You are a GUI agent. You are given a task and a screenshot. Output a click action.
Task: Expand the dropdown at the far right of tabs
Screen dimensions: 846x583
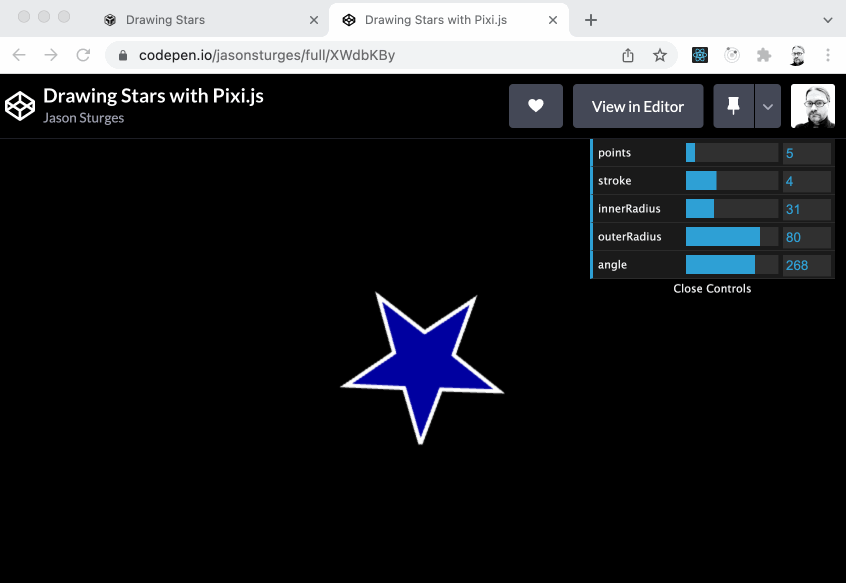tap(827, 19)
